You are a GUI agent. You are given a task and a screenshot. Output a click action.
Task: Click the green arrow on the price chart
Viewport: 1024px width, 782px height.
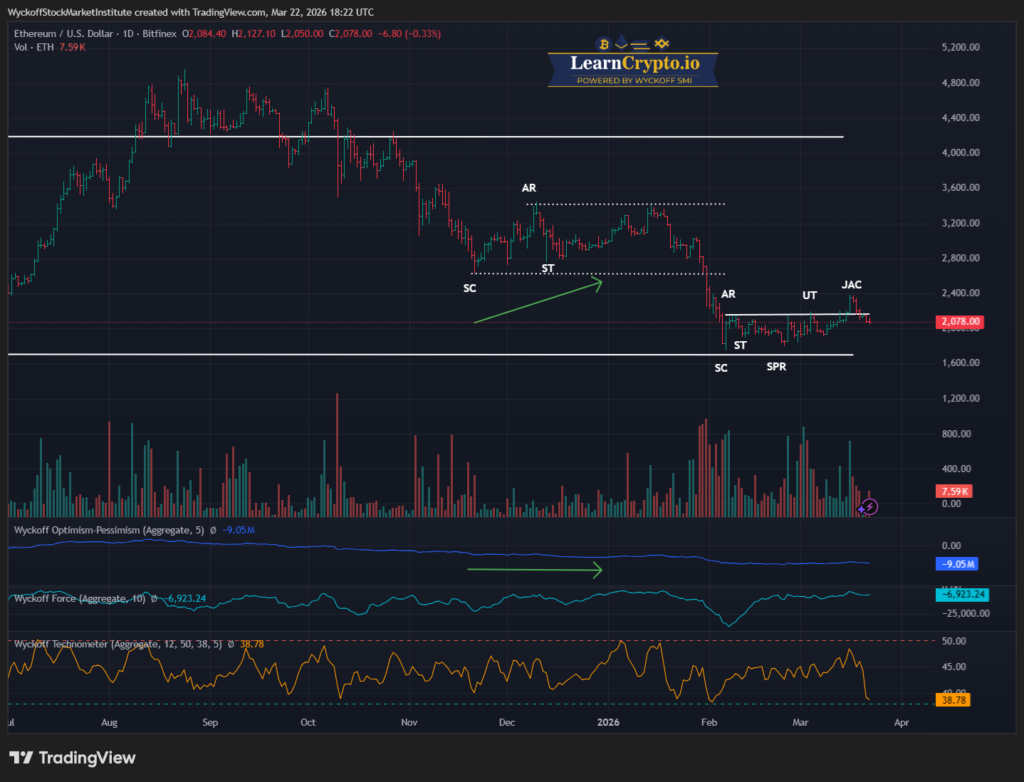[x=538, y=300]
